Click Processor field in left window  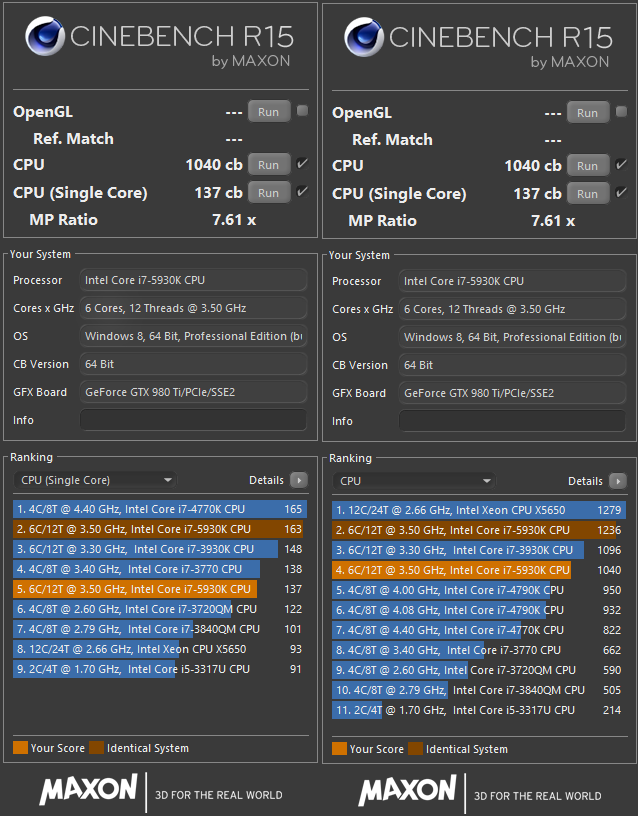pos(193,280)
